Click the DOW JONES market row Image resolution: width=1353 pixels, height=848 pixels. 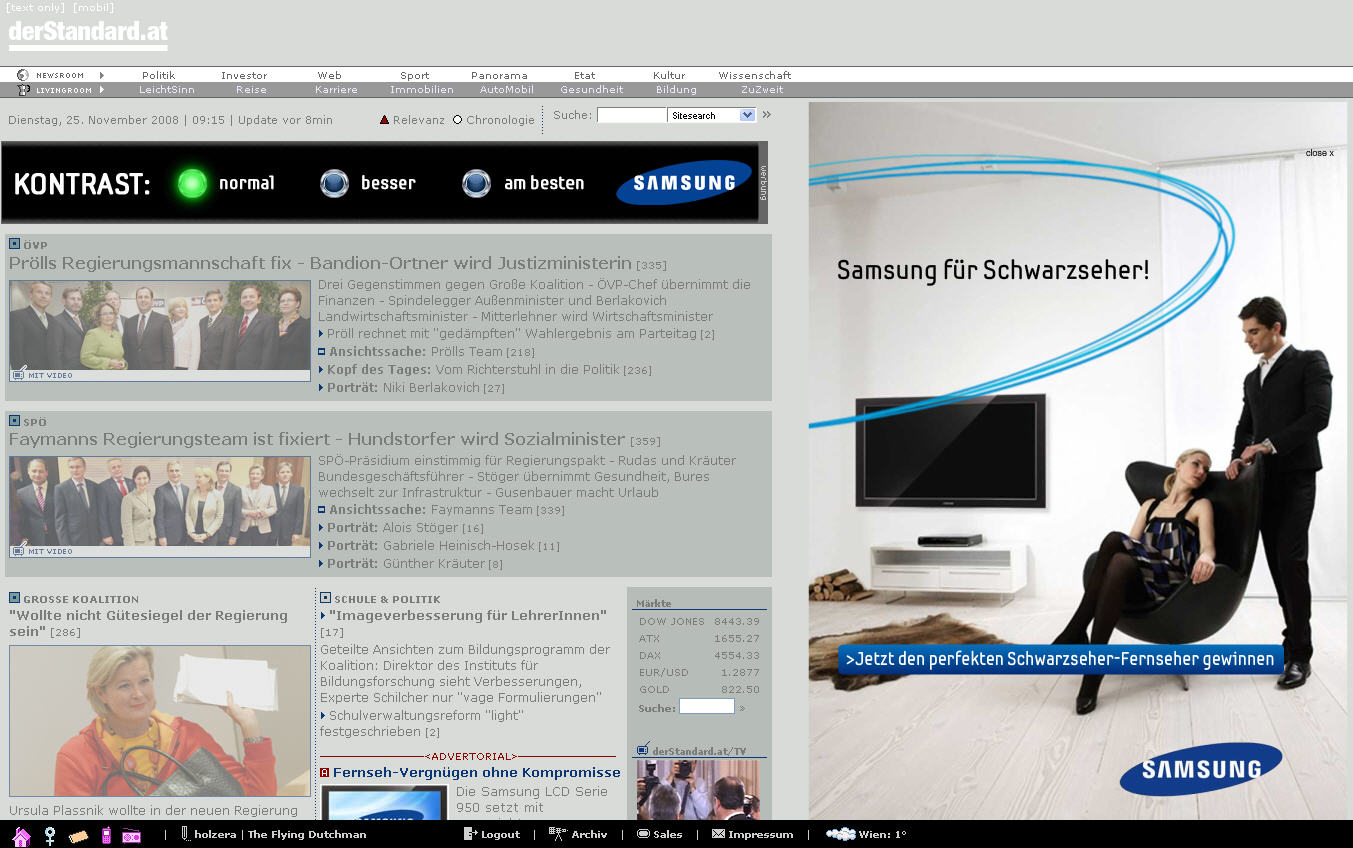tap(699, 621)
